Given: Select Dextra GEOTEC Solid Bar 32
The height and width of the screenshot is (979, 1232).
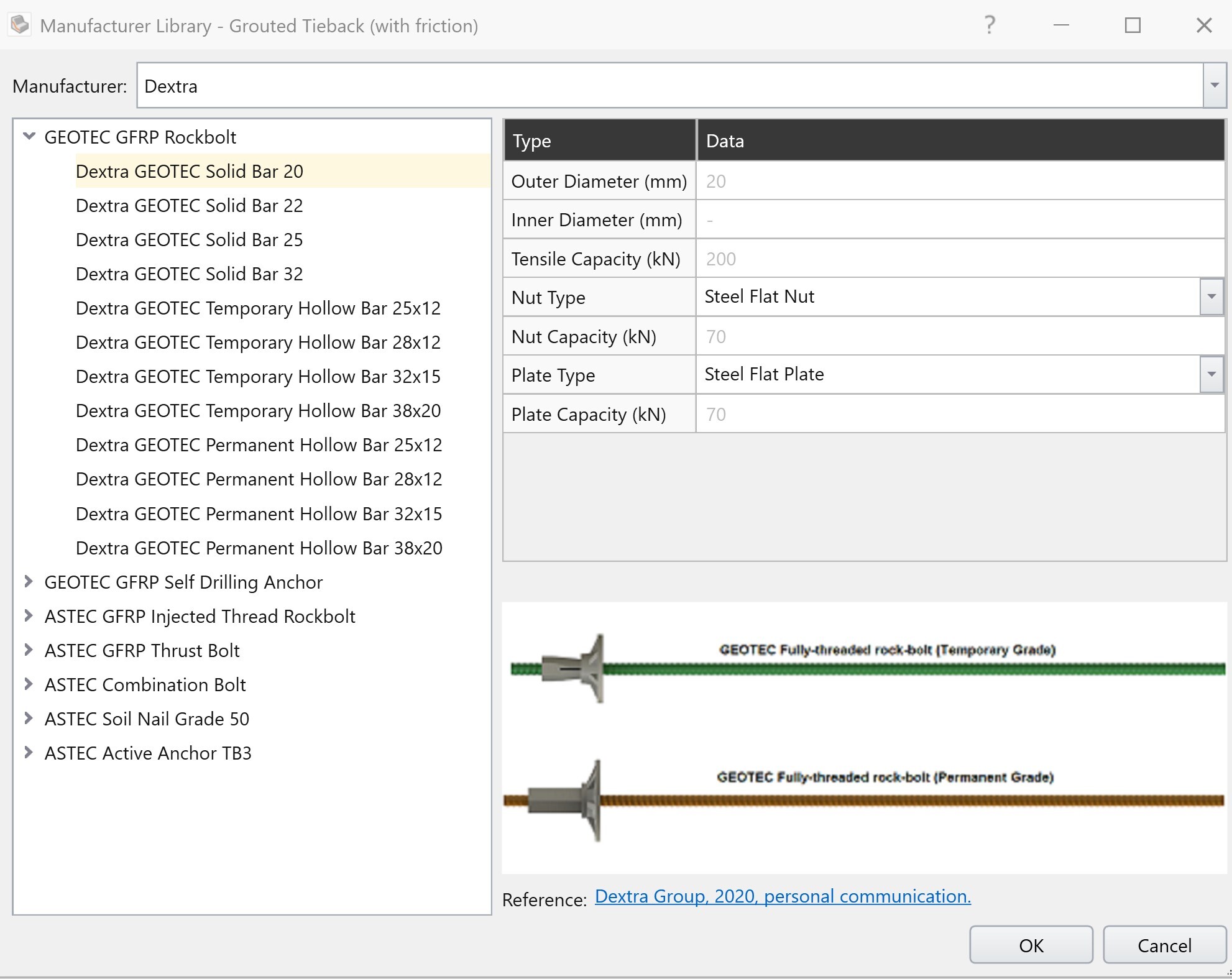Looking at the screenshot, I should coord(190,273).
